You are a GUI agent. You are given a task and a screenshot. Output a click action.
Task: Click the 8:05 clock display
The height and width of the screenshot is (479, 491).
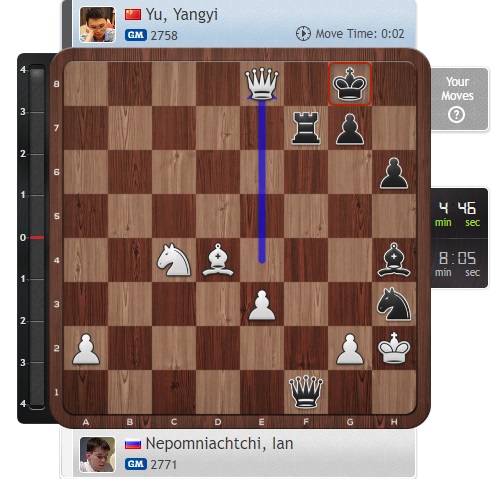[458, 263]
